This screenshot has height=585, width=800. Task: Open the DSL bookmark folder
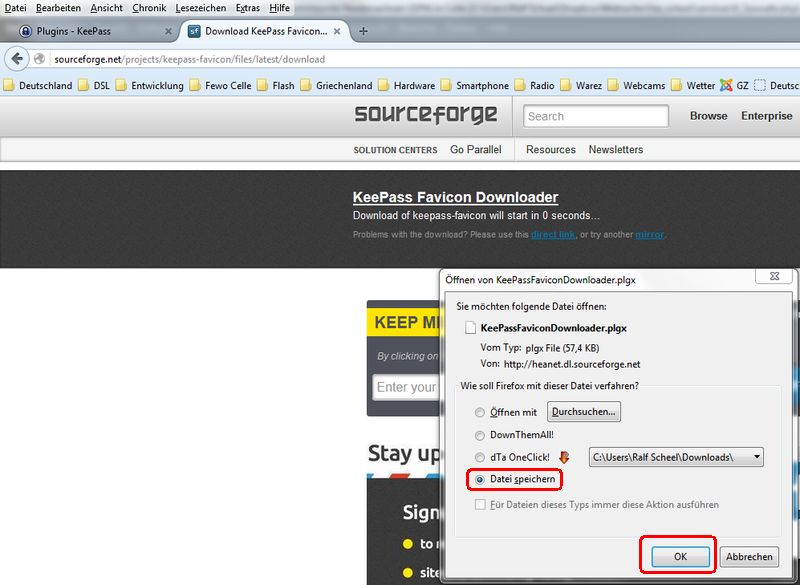coord(94,85)
